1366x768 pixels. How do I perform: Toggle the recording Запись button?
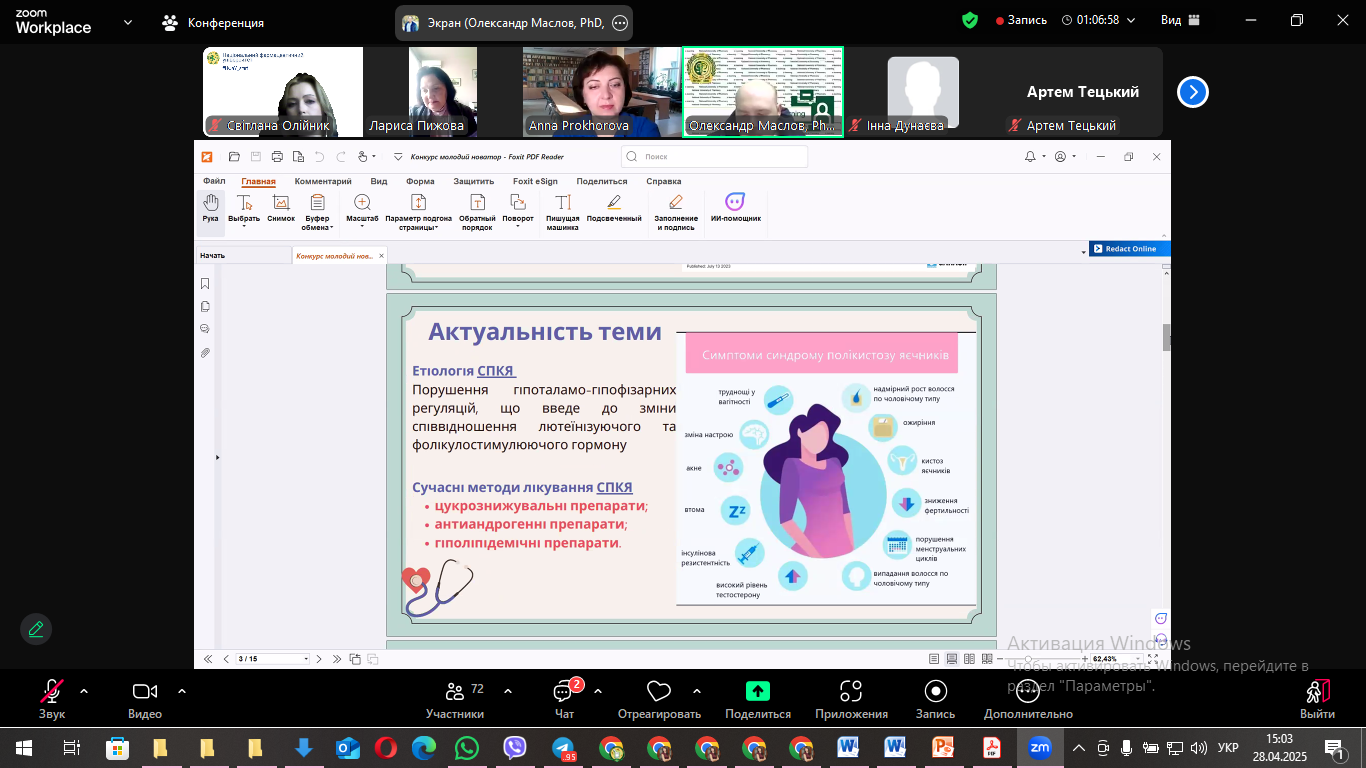point(935,699)
